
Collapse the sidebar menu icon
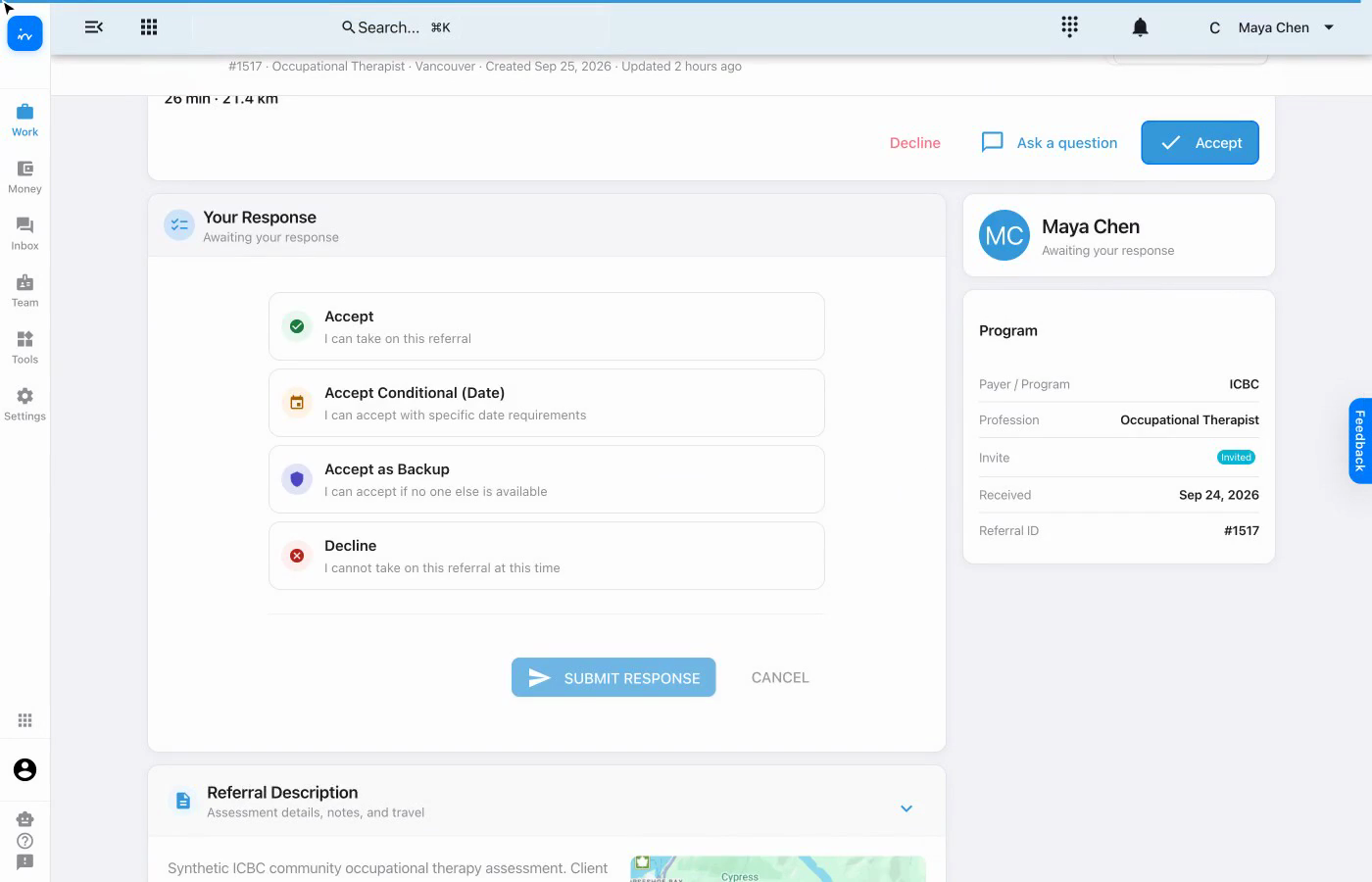pyautogui.click(x=94, y=27)
